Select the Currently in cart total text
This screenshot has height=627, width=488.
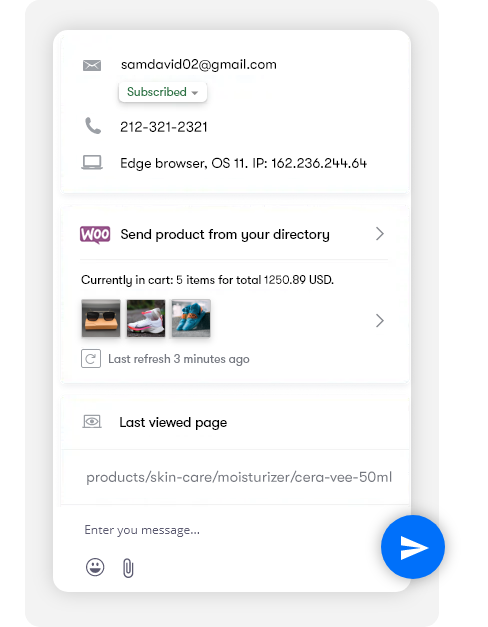207,280
